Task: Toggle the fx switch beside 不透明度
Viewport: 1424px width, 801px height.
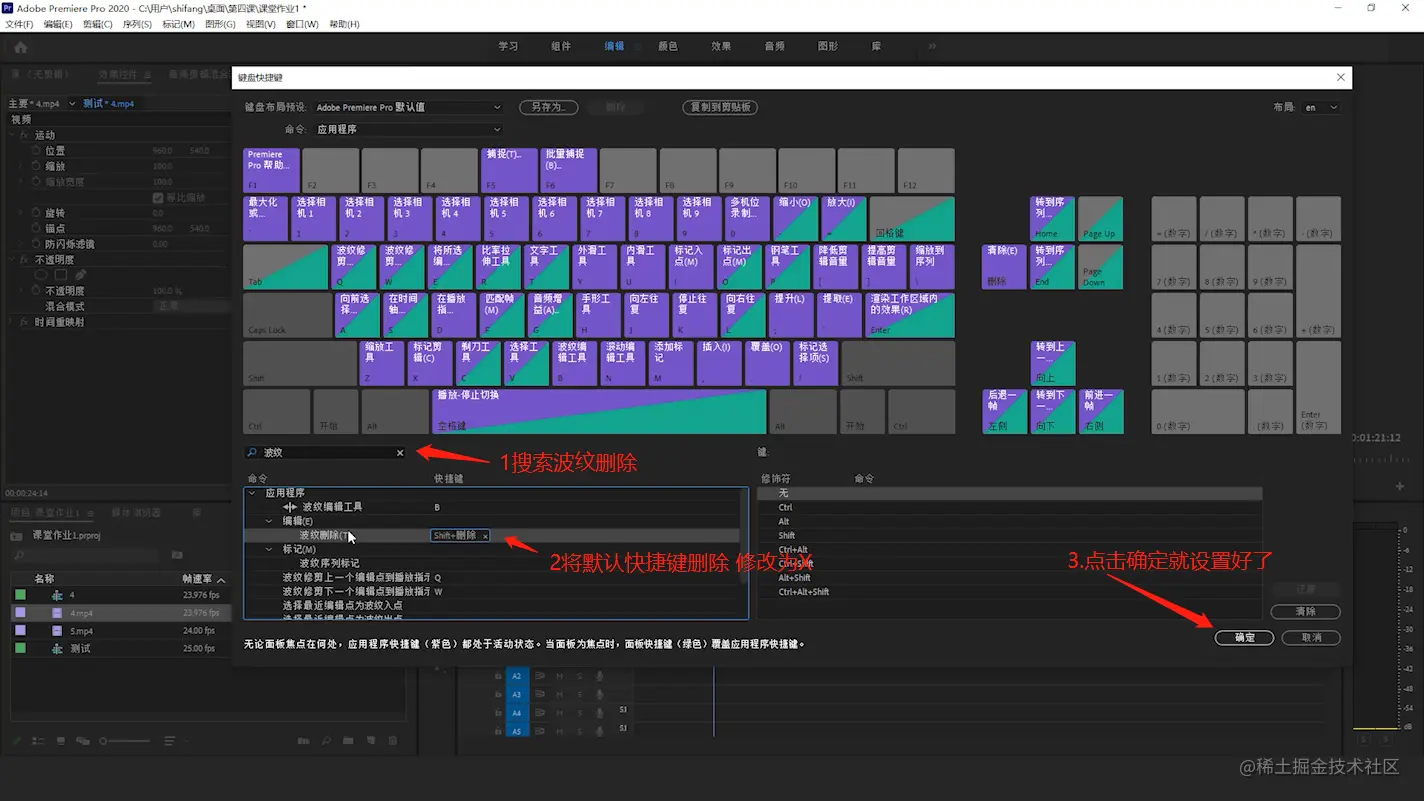Action: coord(23,260)
